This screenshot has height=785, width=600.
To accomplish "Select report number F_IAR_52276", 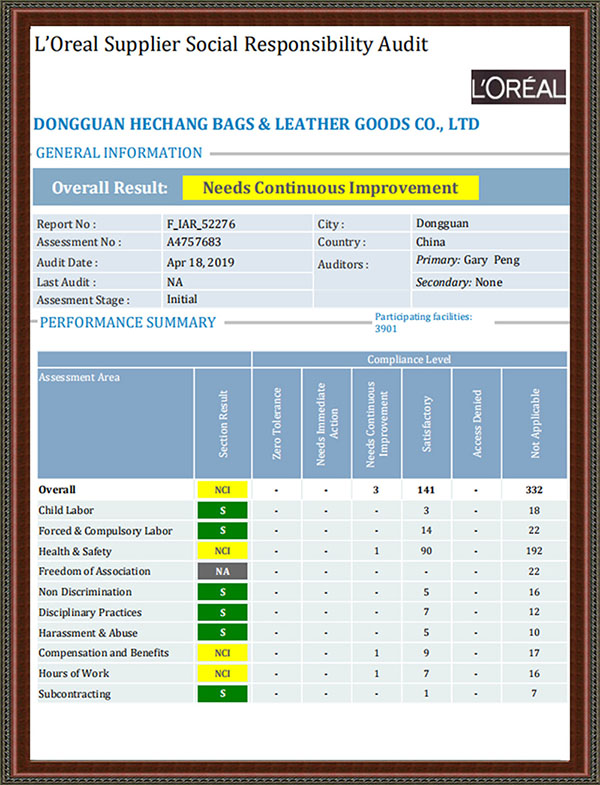I will [201, 224].
